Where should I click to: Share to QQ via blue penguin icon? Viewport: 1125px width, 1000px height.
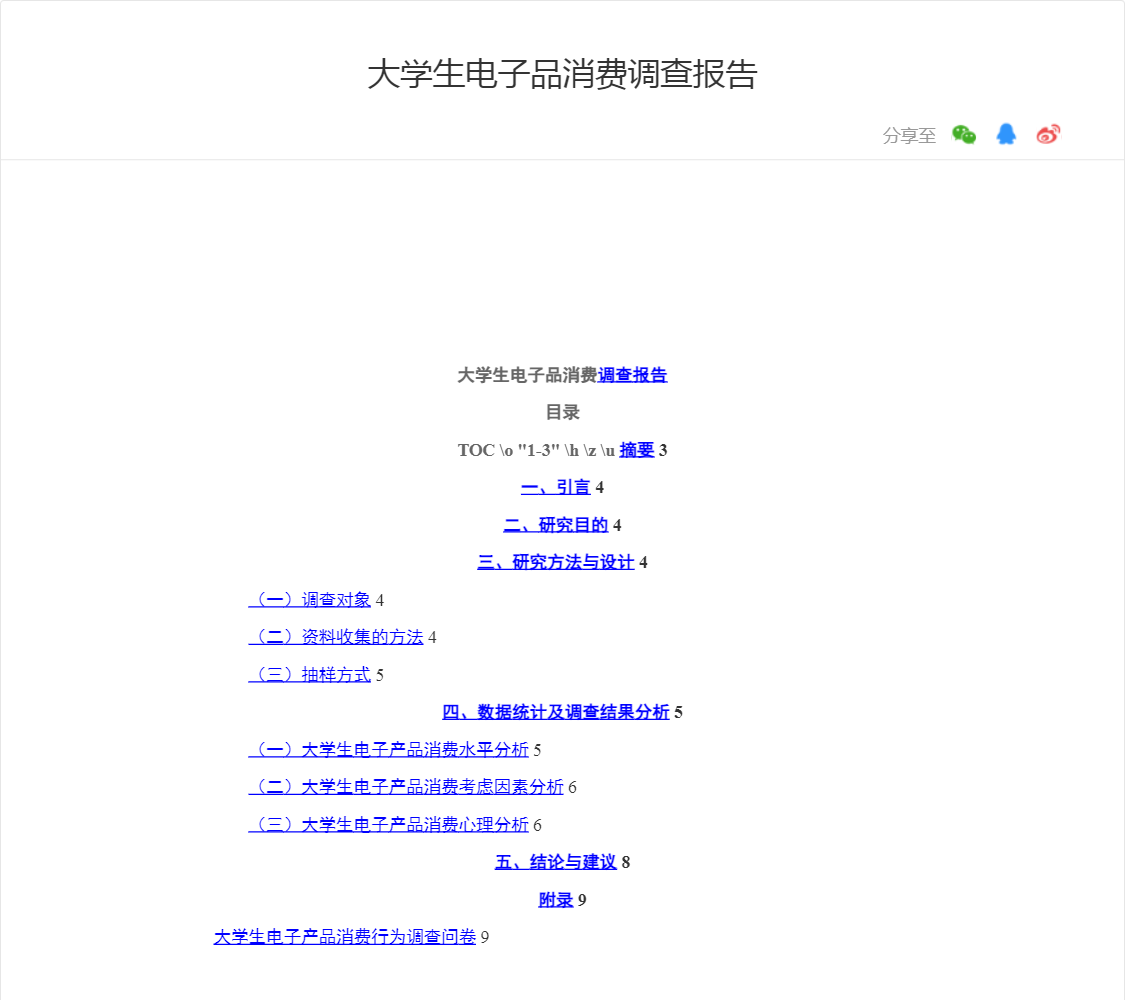point(1006,134)
